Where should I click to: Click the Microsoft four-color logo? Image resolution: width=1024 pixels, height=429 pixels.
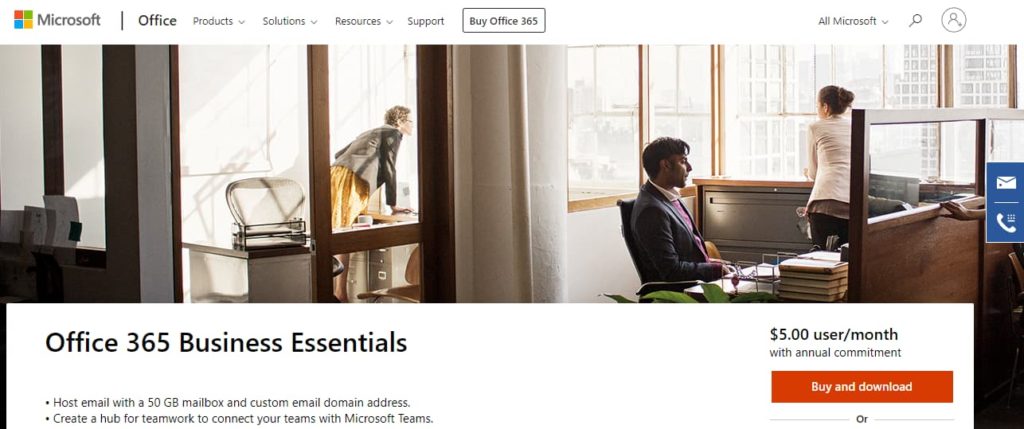[x=24, y=20]
